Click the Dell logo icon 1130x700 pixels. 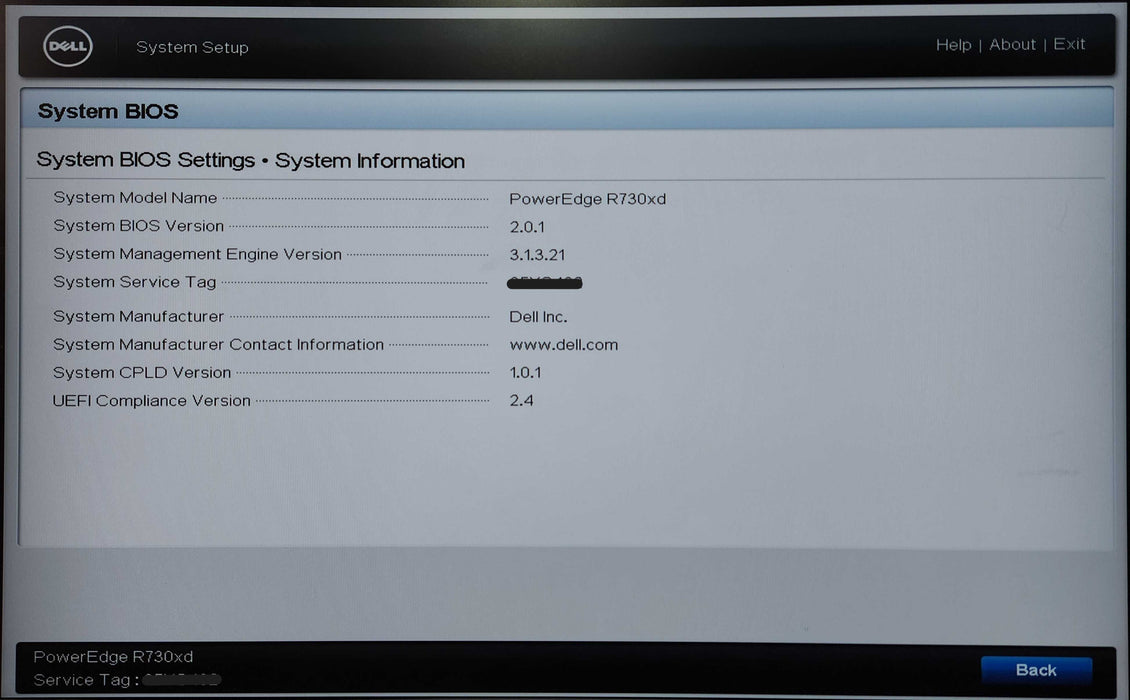pos(68,46)
